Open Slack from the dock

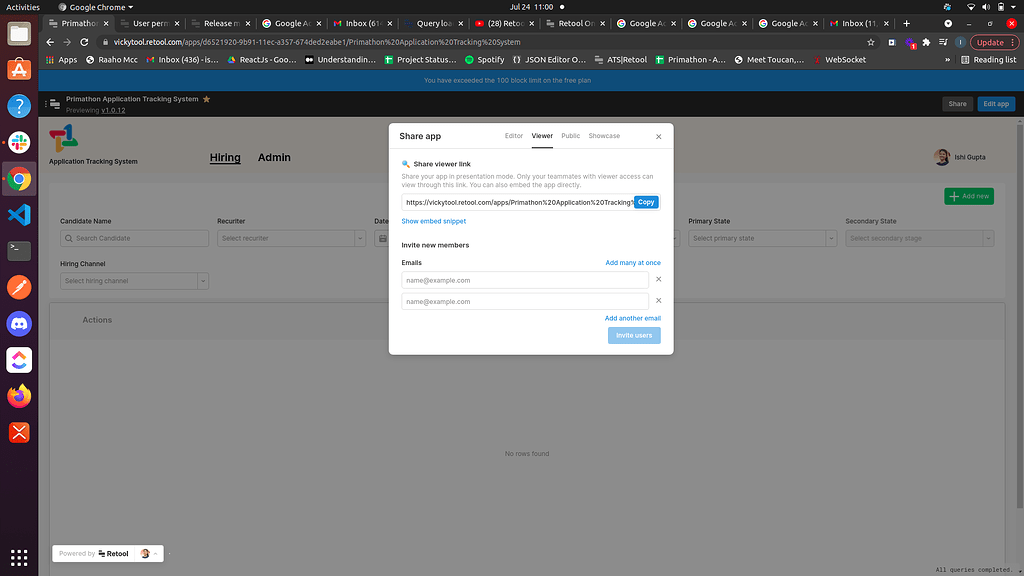pos(19,141)
